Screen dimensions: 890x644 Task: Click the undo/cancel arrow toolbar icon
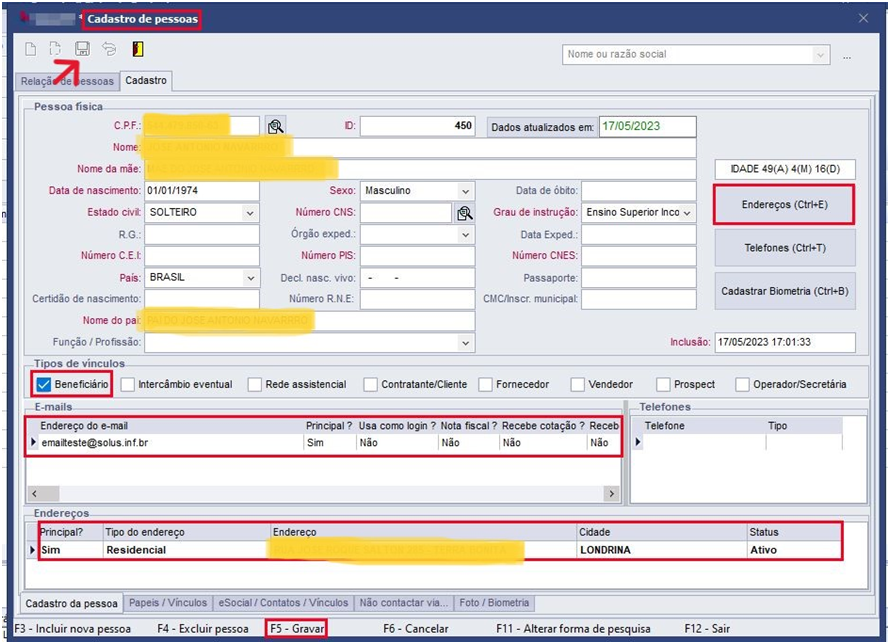coord(109,49)
